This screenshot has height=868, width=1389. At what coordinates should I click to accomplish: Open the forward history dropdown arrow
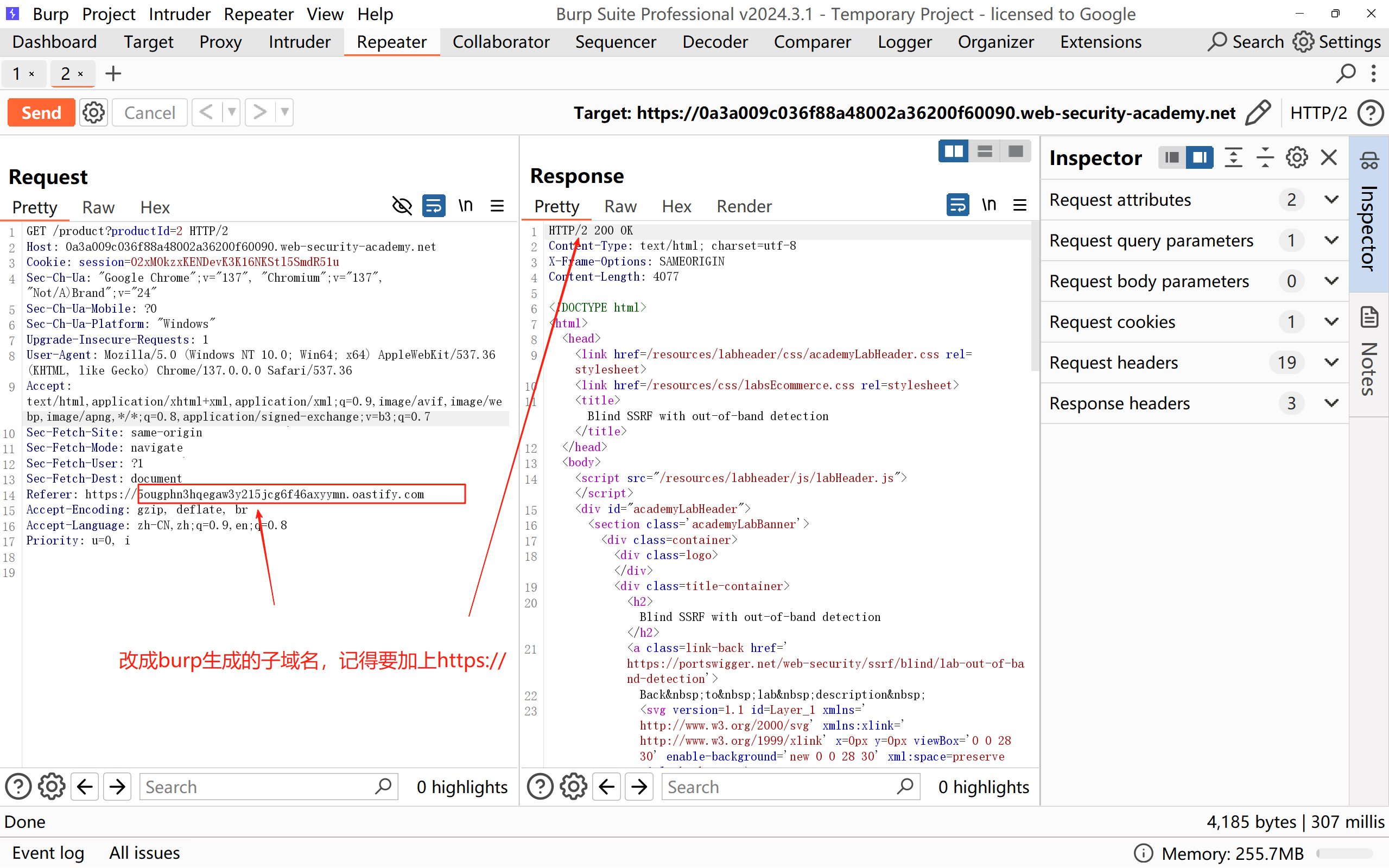click(284, 112)
